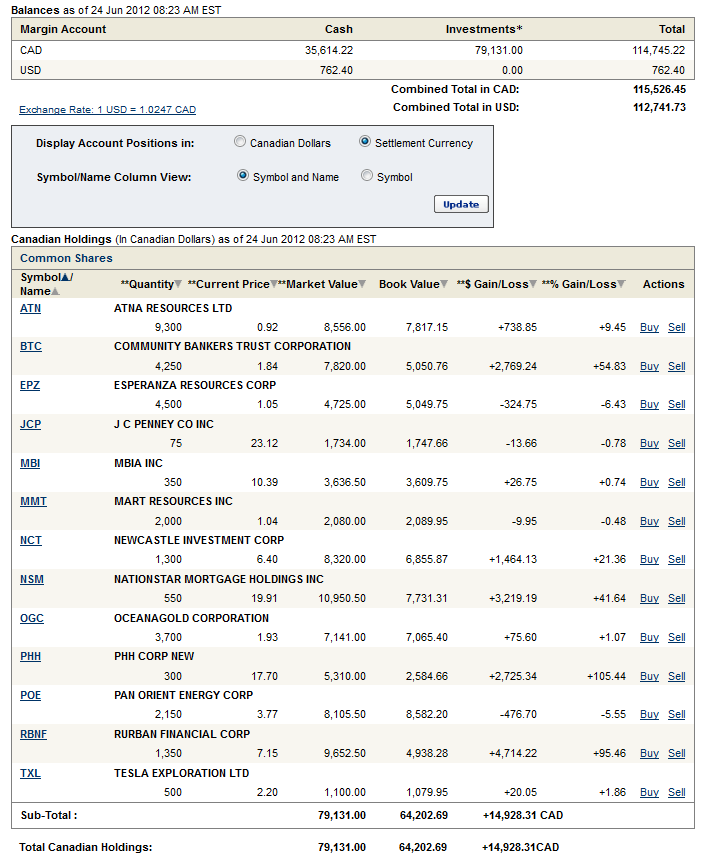Image resolution: width=706 pixels, height=862 pixels.
Task: Select the Symbol and Name column view
Action: [x=243, y=176]
